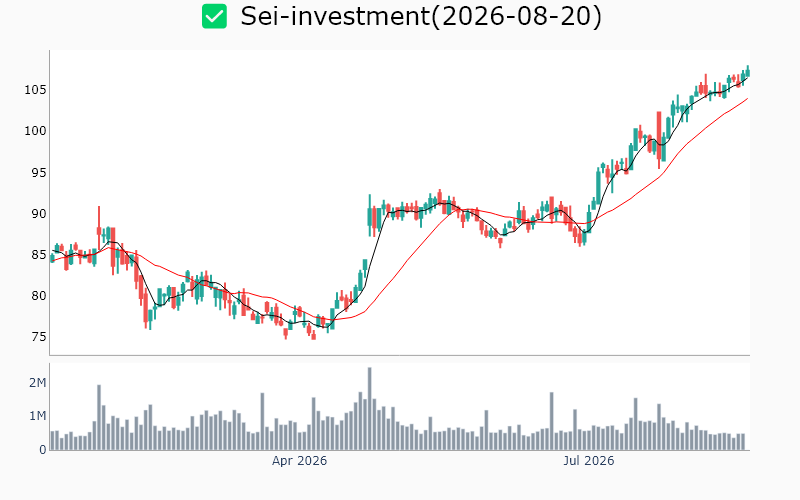The width and height of the screenshot is (800, 500).
Task: Click the last candlestick near 107
Action: tap(748, 71)
